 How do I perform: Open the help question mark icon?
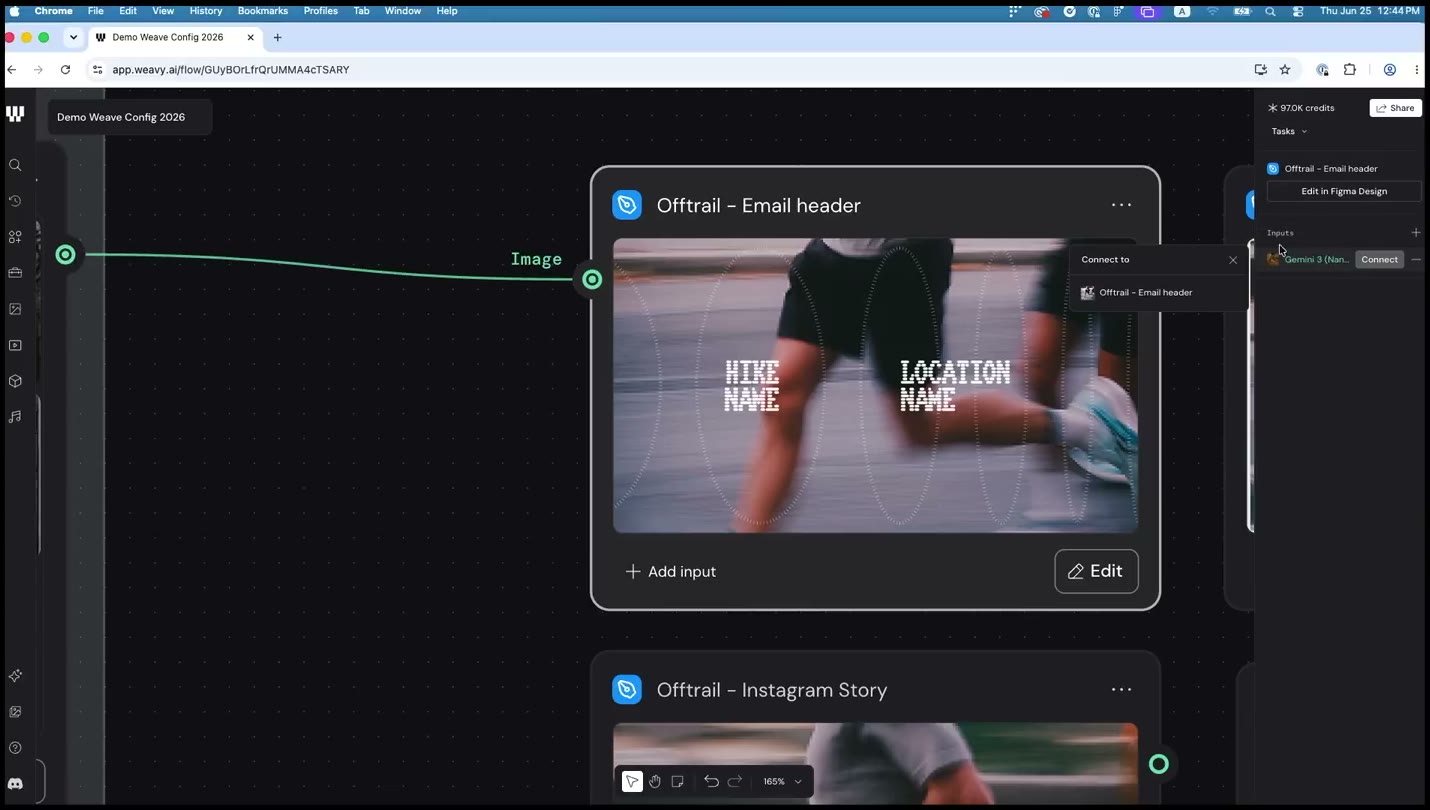pyautogui.click(x=15, y=748)
